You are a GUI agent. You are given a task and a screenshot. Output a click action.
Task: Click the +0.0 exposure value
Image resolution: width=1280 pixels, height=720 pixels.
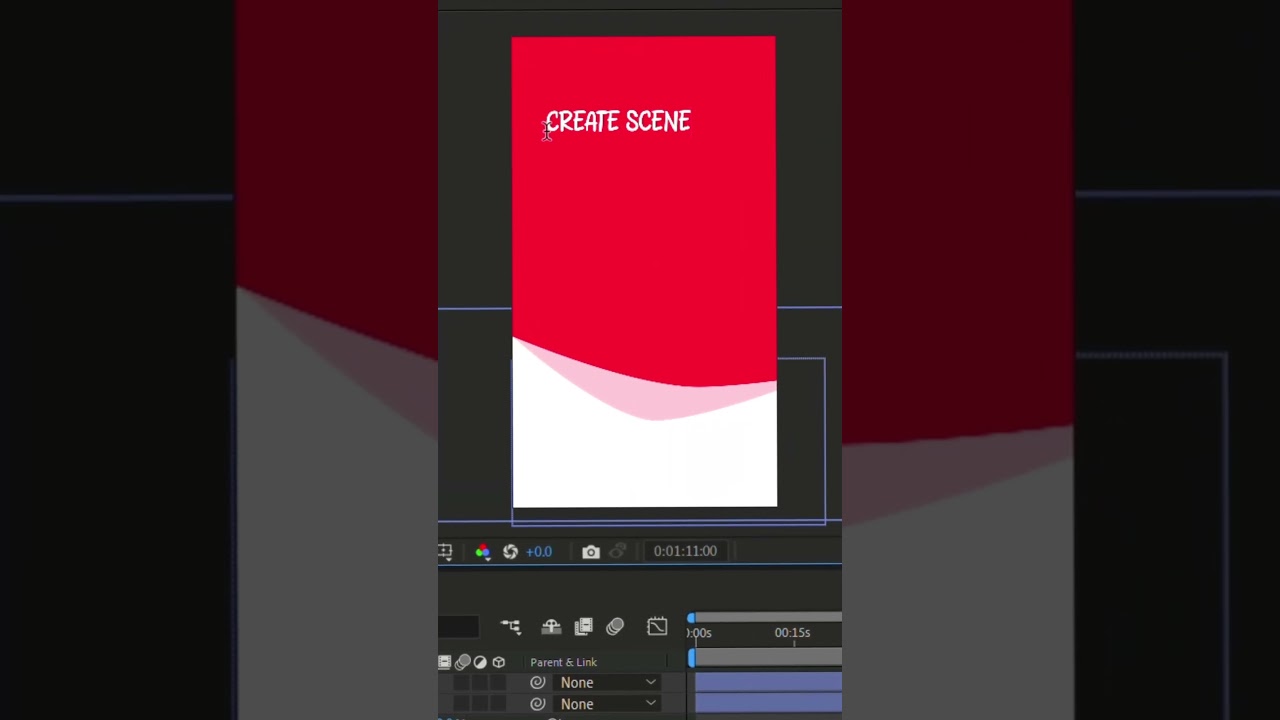point(538,551)
